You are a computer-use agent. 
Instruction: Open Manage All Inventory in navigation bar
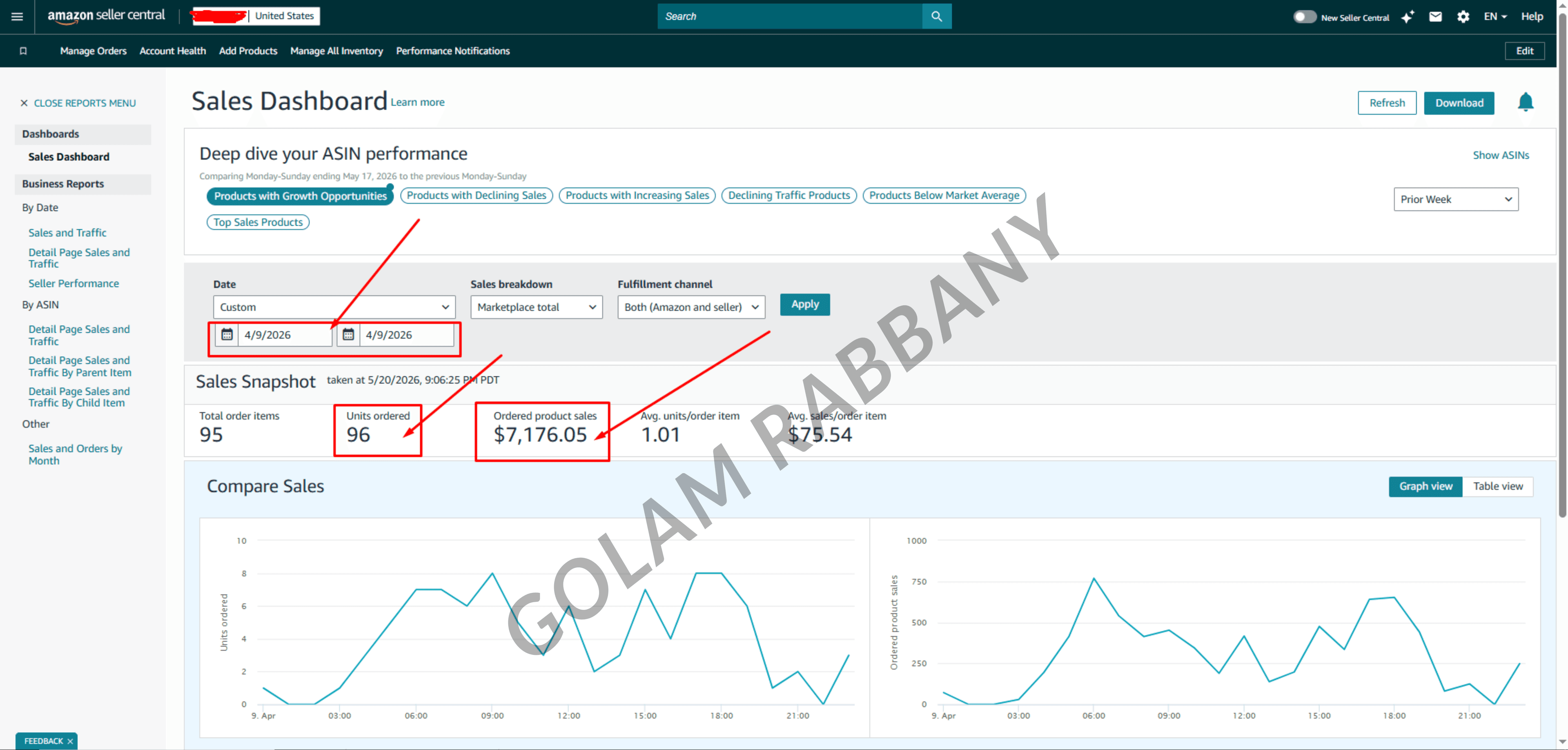tap(336, 51)
